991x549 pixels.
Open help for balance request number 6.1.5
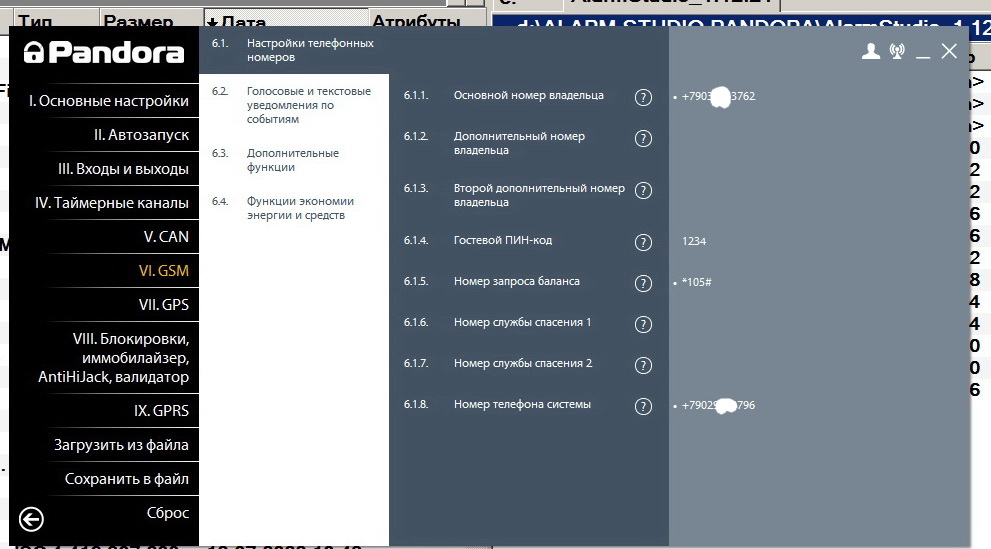[644, 283]
